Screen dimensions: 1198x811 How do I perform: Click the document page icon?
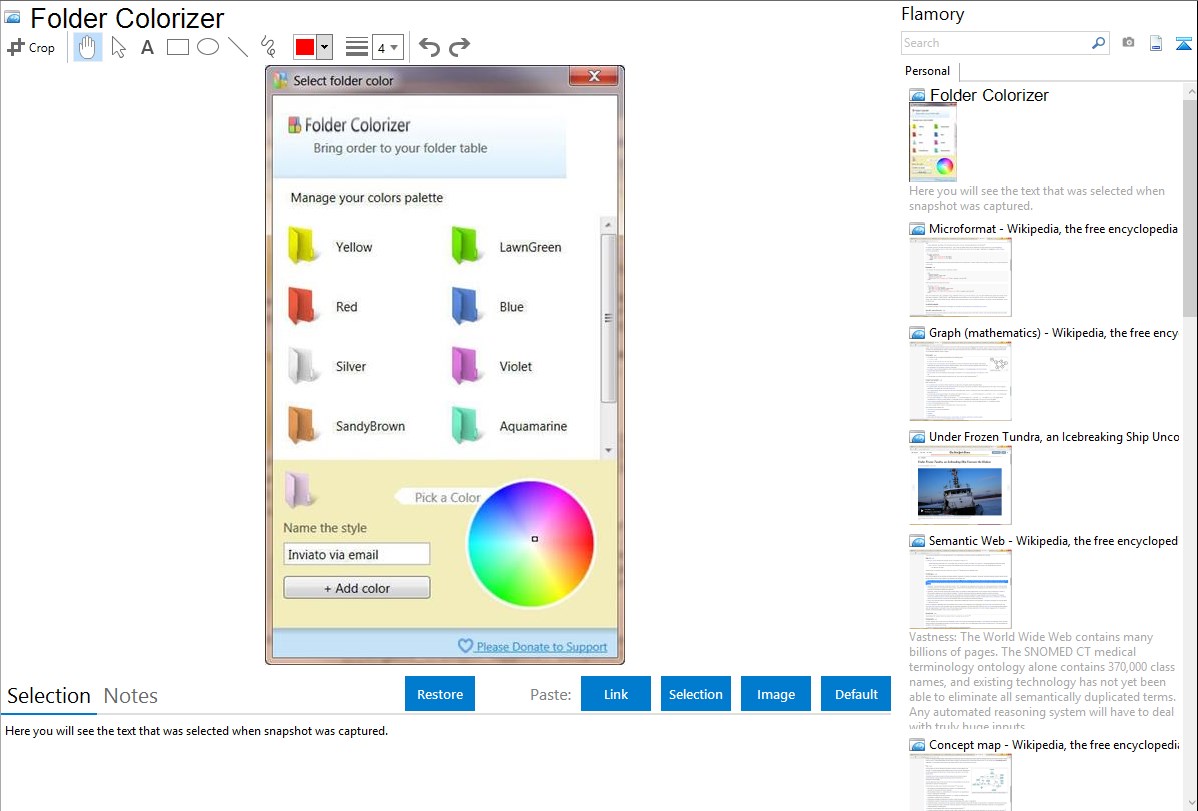(x=1156, y=43)
